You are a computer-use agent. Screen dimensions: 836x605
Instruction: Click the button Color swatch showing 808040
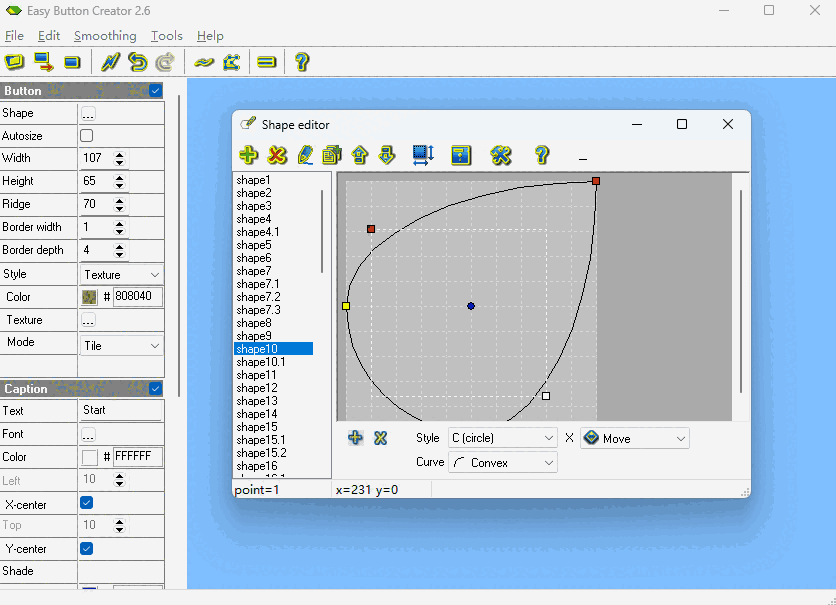coord(90,297)
